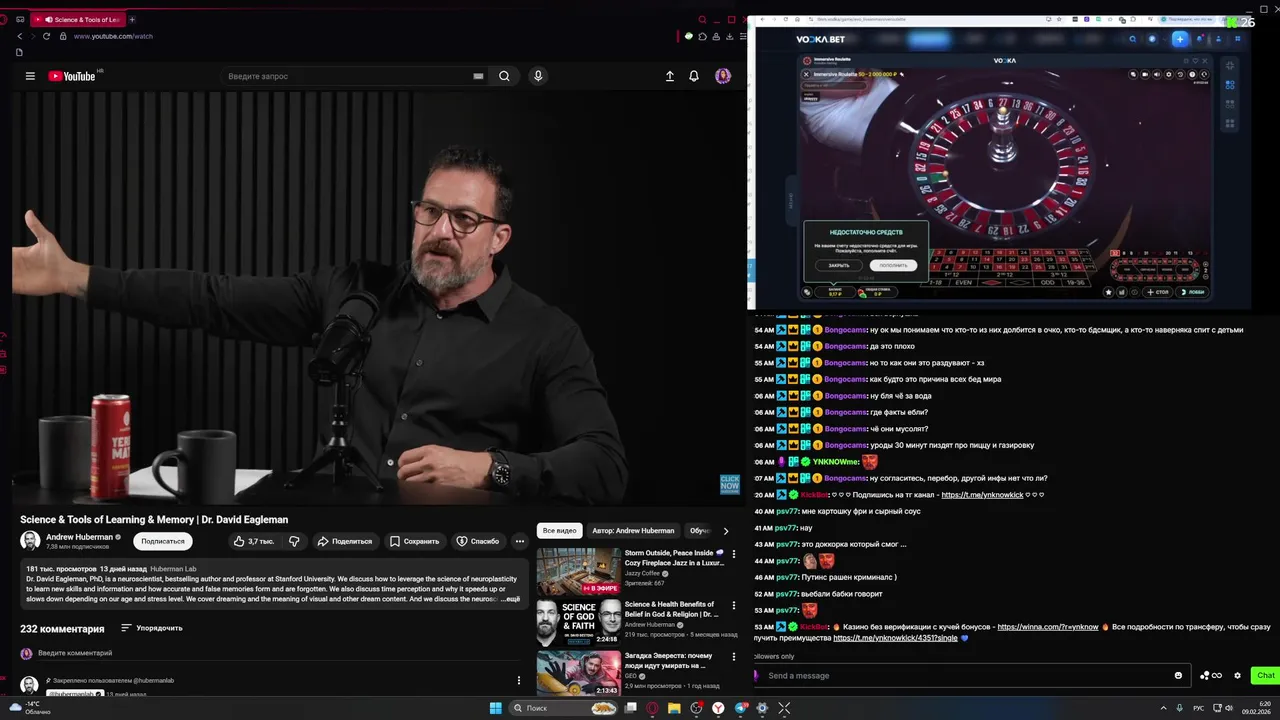The width and height of the screenshot is (1280, 720).
Task: Open Загадка Эвереста video title
Action: (668, 660)
